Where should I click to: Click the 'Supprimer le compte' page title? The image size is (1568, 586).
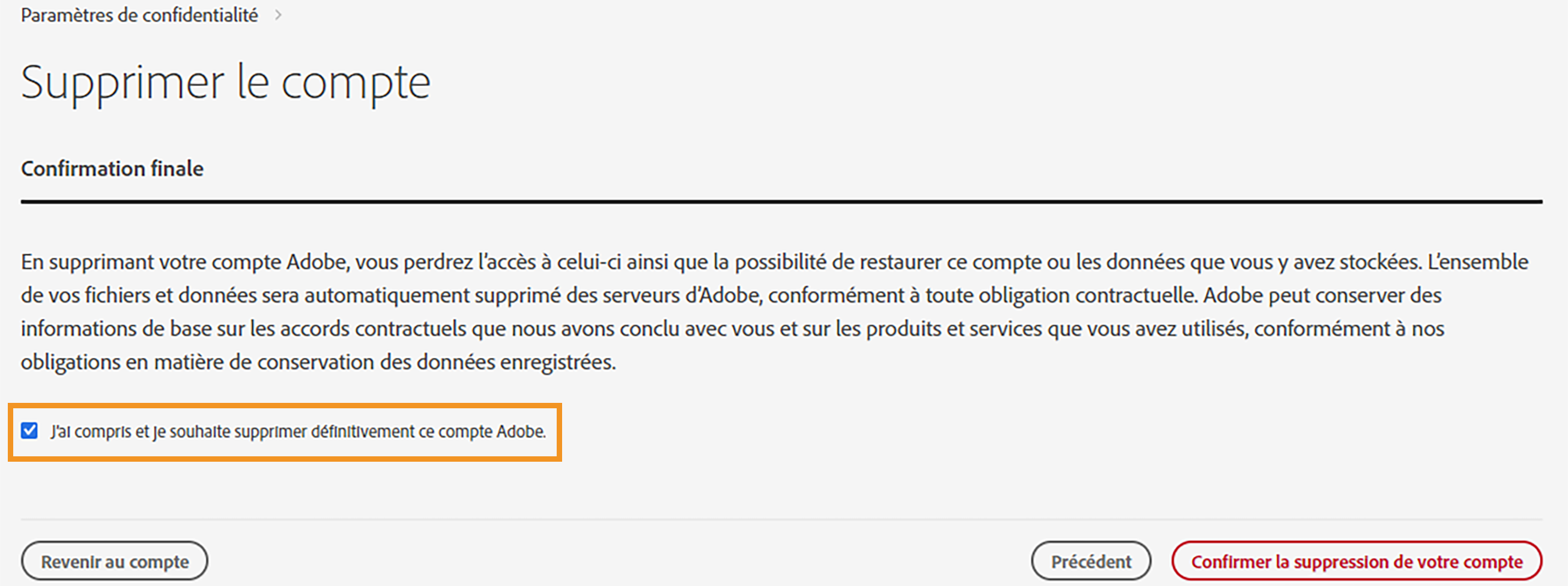pyautogui.click(x=225, y=83)
